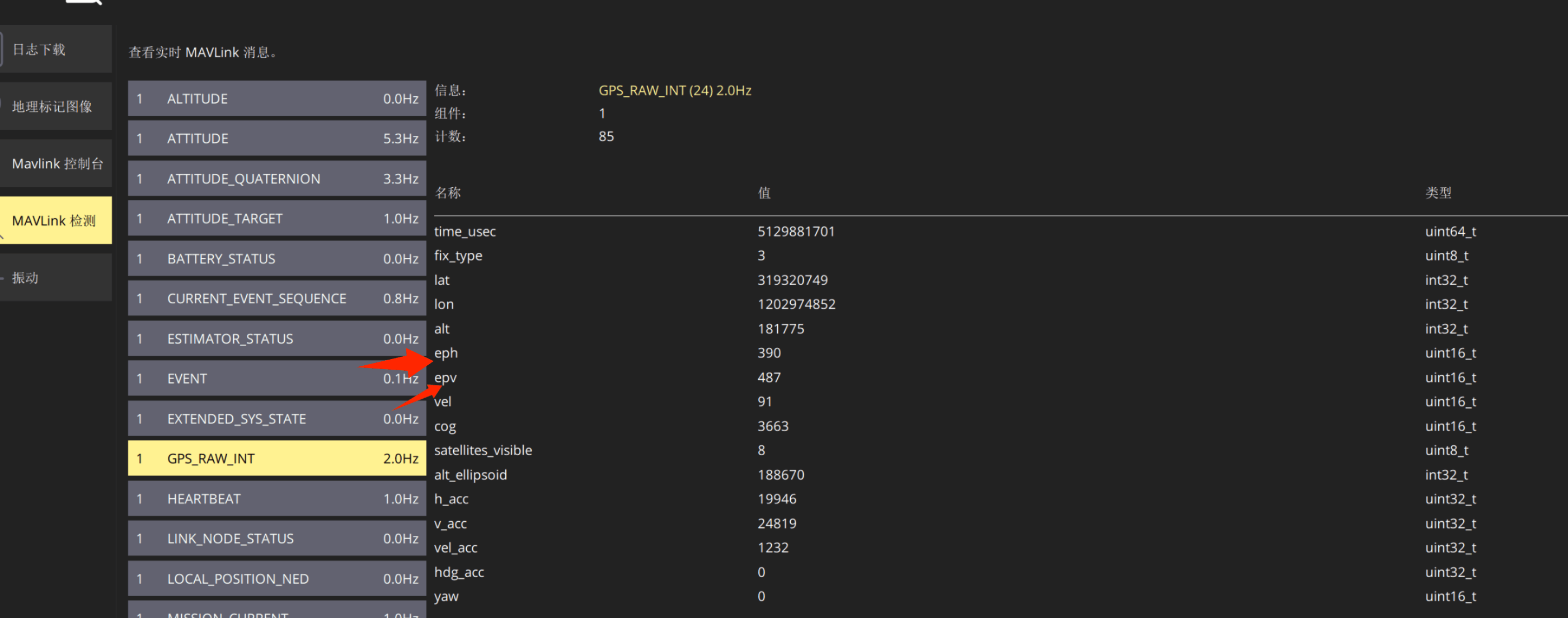The image size is (1568, 618).
Task: Switch to the 地理标记图像 geotag page
Action: tap(55, 106)
